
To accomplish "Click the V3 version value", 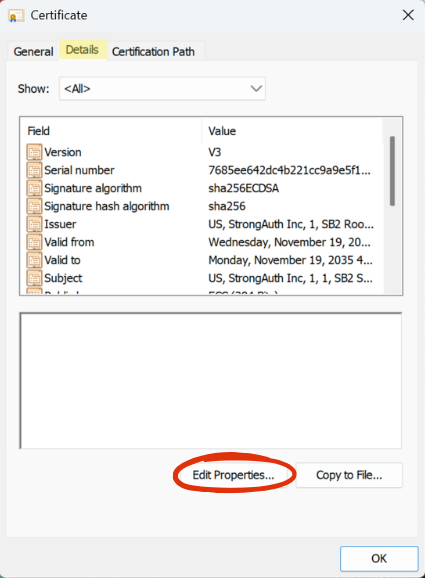I will click(215, 152).
